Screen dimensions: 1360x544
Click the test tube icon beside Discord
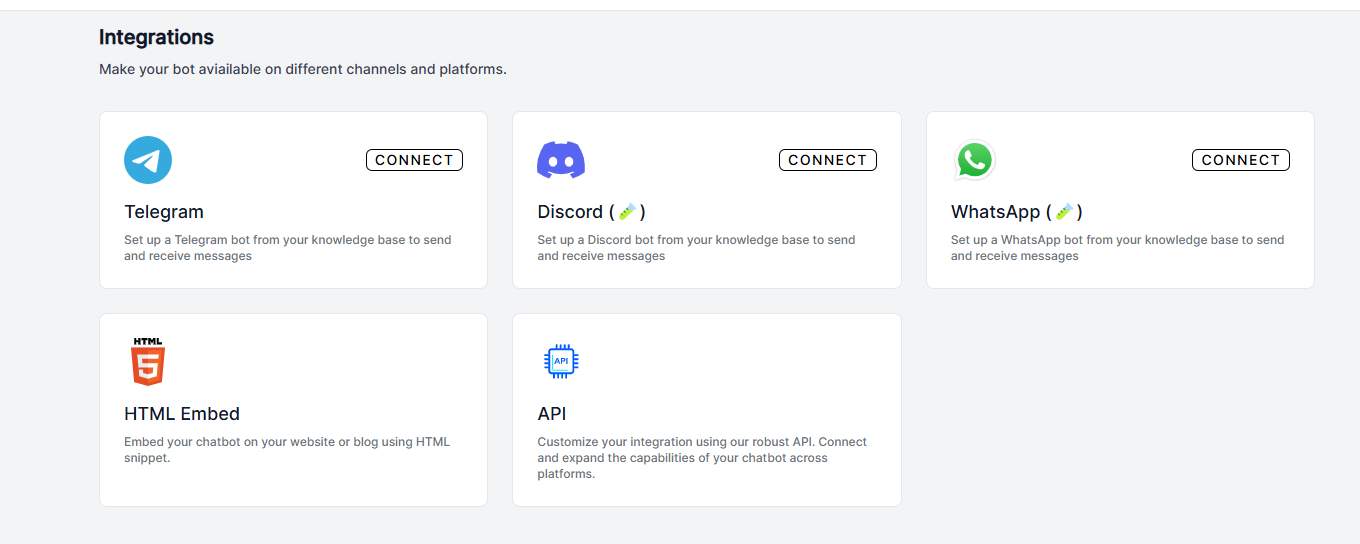627,212
